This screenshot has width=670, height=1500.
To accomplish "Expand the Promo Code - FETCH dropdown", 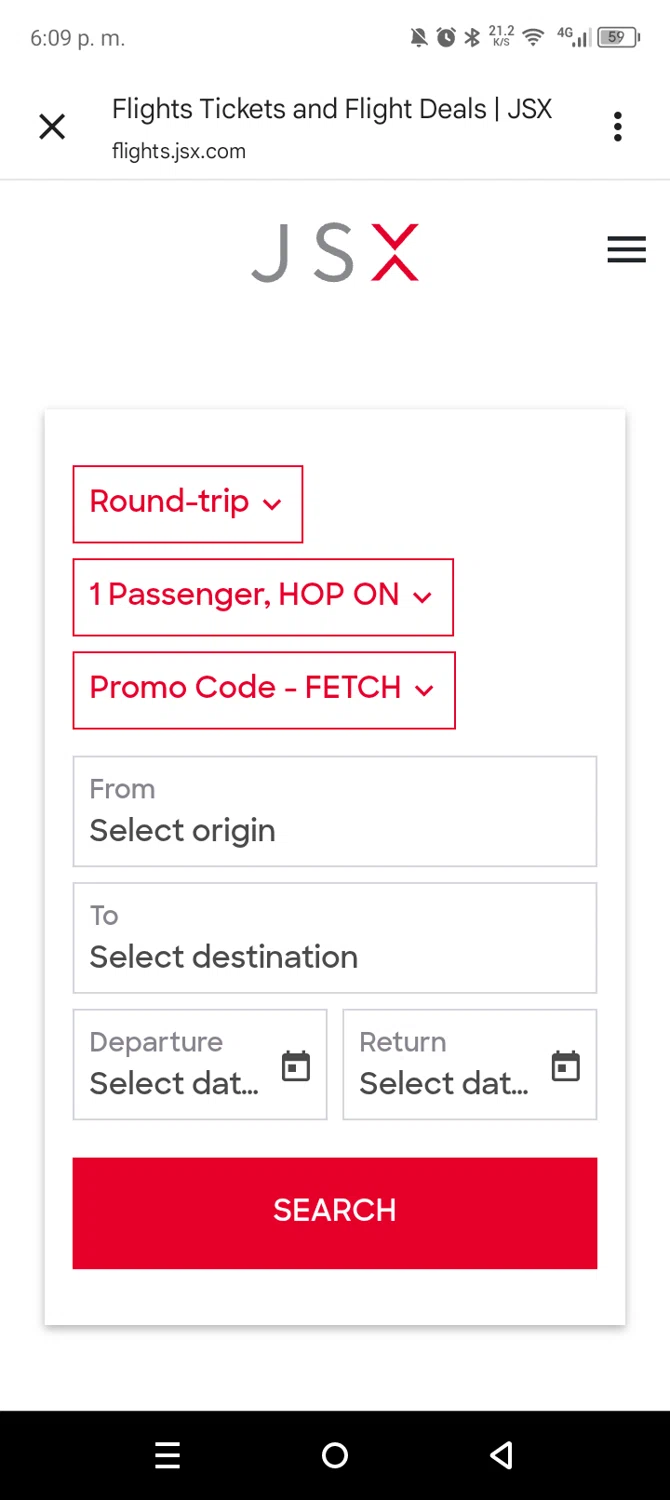I will click(264, 690).
